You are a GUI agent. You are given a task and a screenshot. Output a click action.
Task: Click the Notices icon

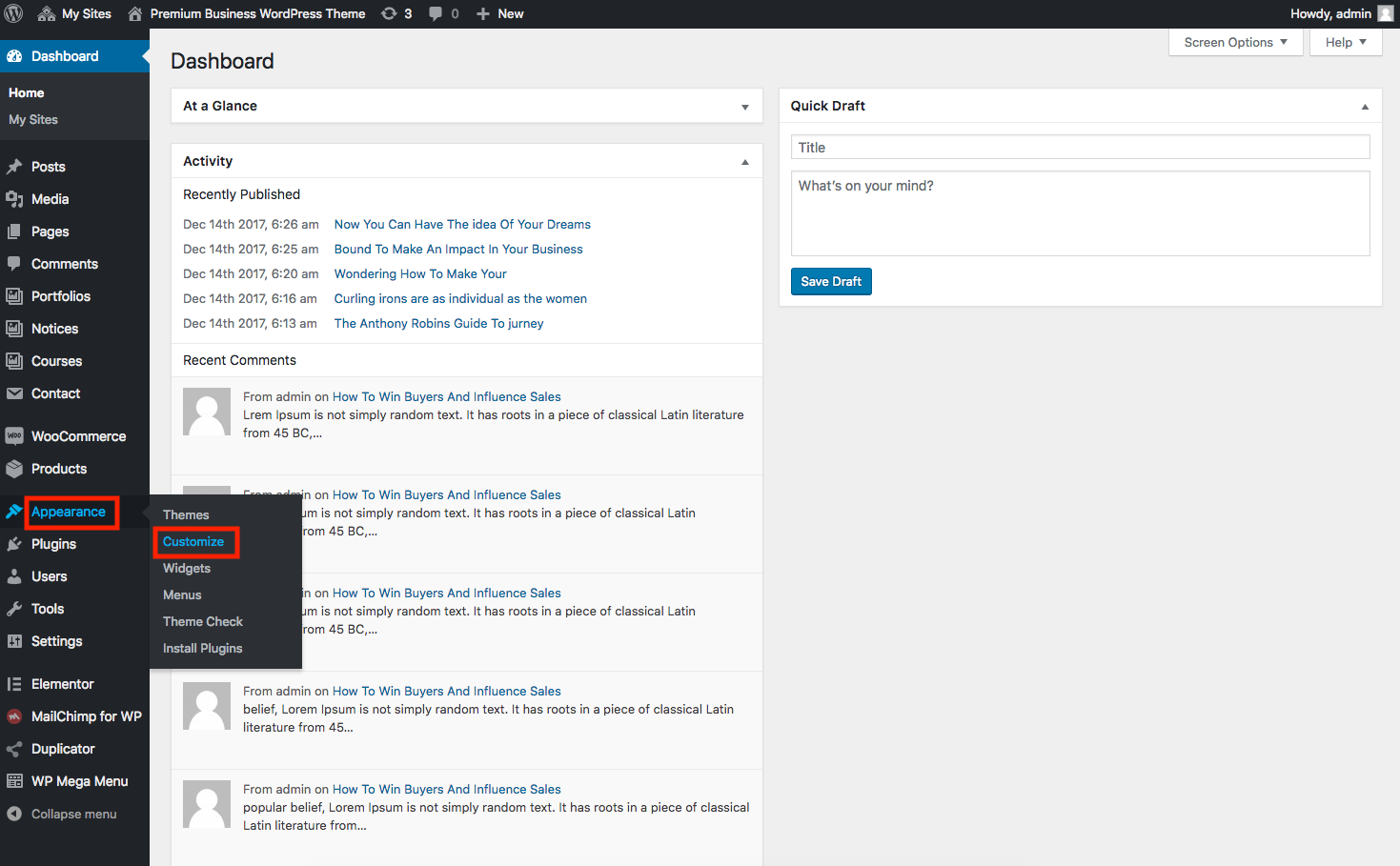click(14, 329)
